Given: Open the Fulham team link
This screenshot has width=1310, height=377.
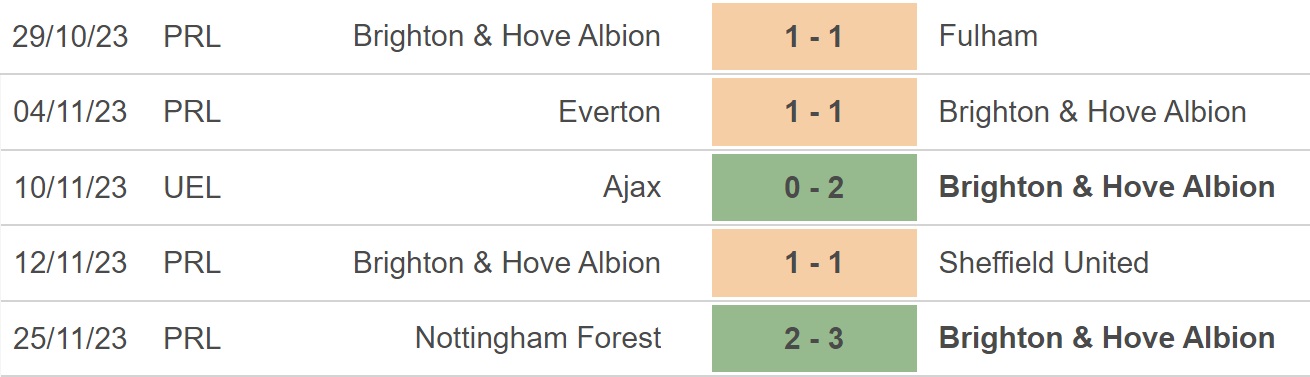Looking at the screenshot, I should tap(988, 36).
